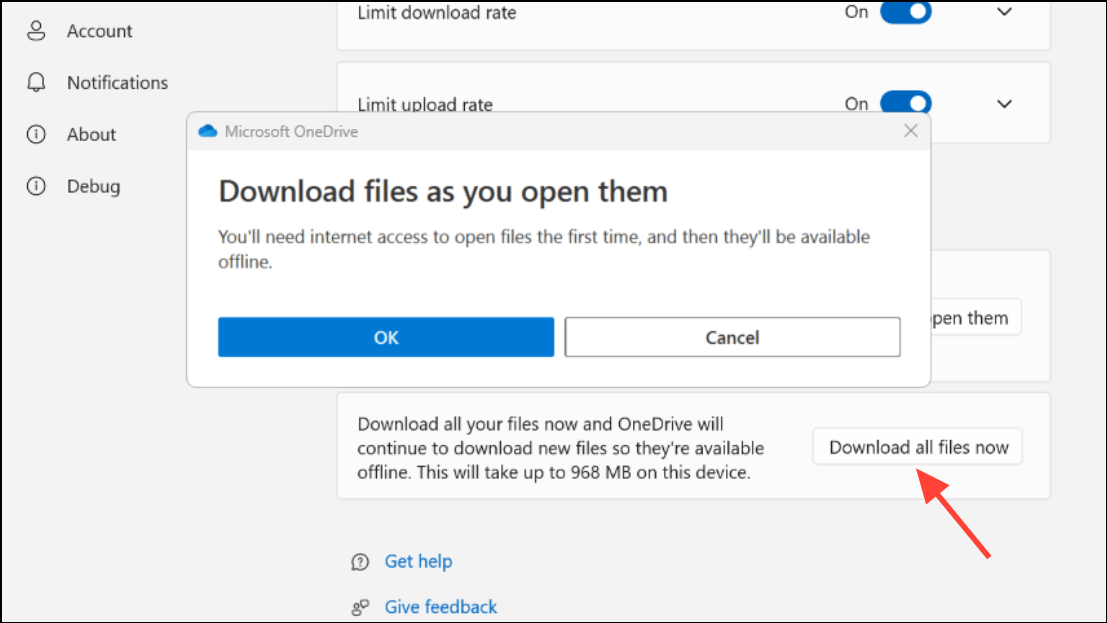Click Download all files now button
The width and height of the screenshot is (1107, 623).
[918, 446]
